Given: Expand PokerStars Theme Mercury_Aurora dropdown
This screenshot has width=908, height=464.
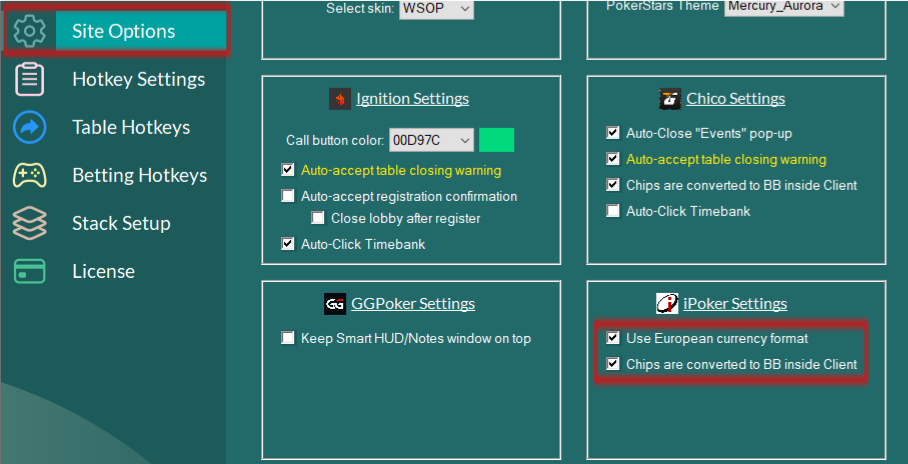Looking at the screenshot, I should [783, 7].
